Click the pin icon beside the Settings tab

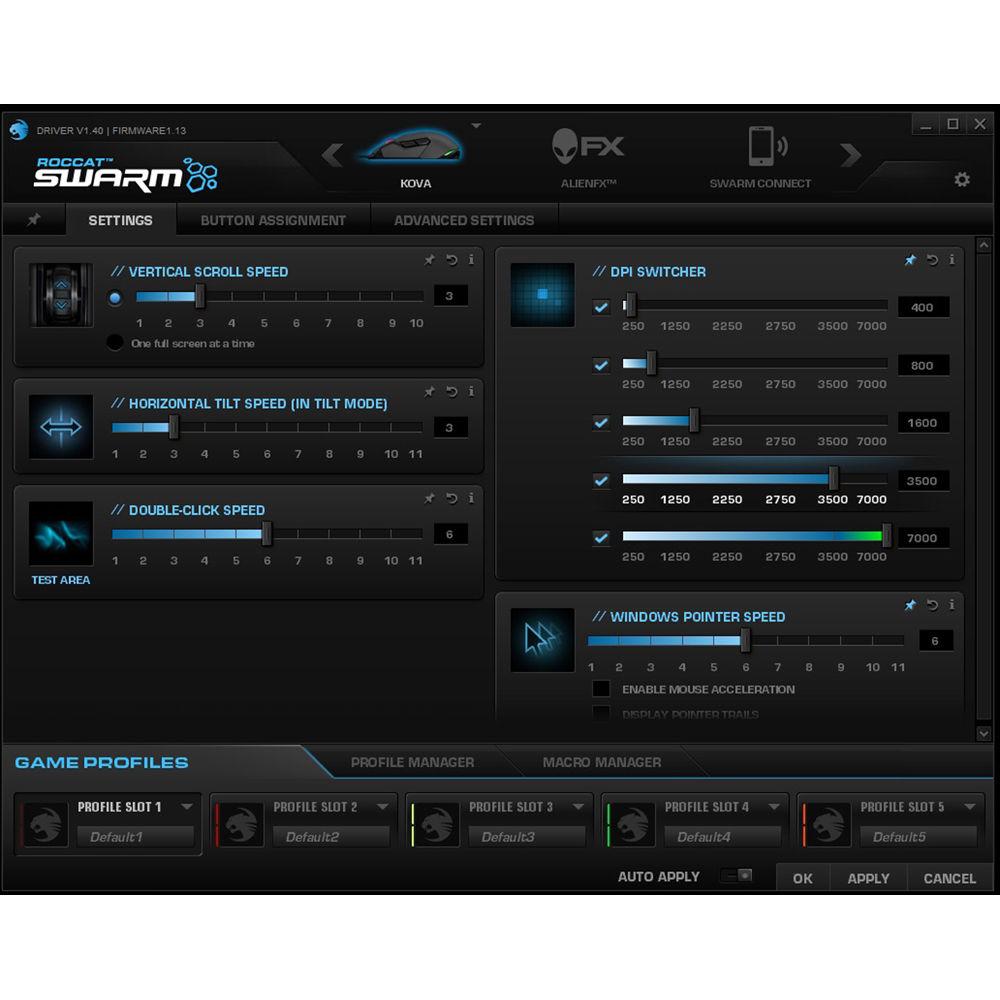coord(34,220)
